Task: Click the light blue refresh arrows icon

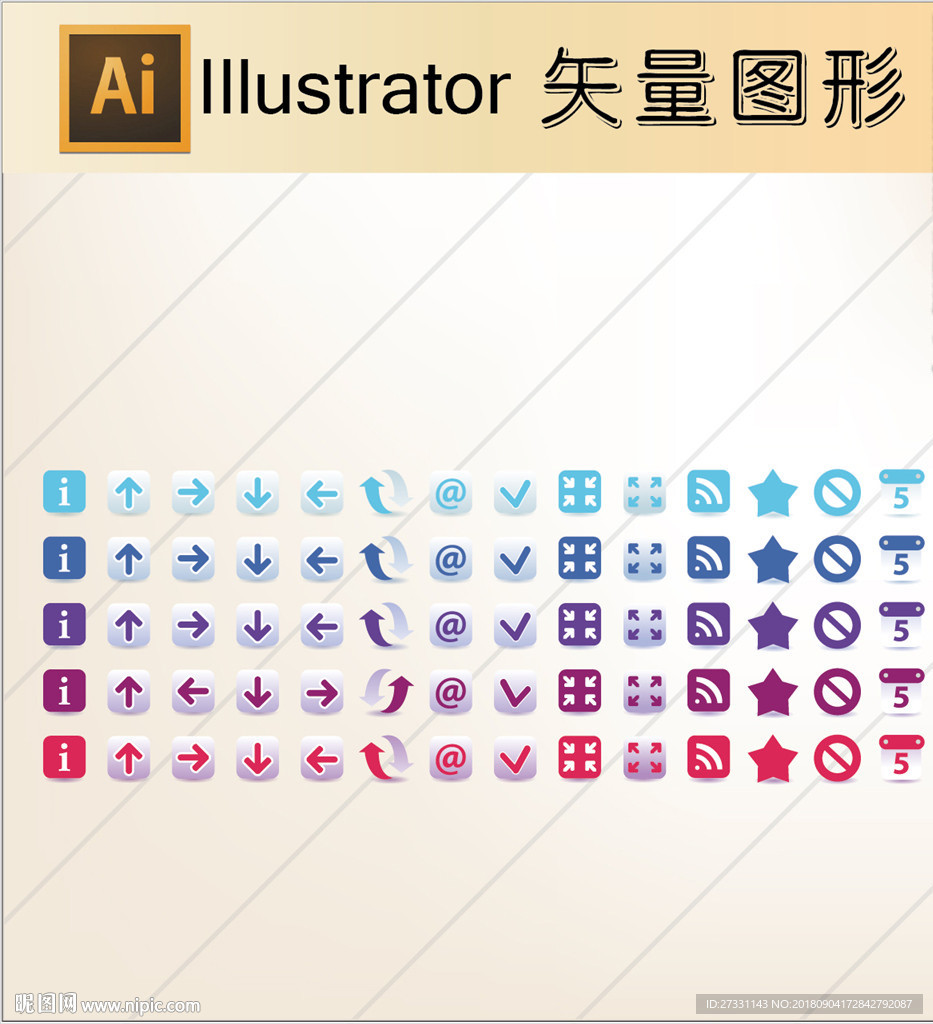Action: pyautogui.click(x=386, y=492)
